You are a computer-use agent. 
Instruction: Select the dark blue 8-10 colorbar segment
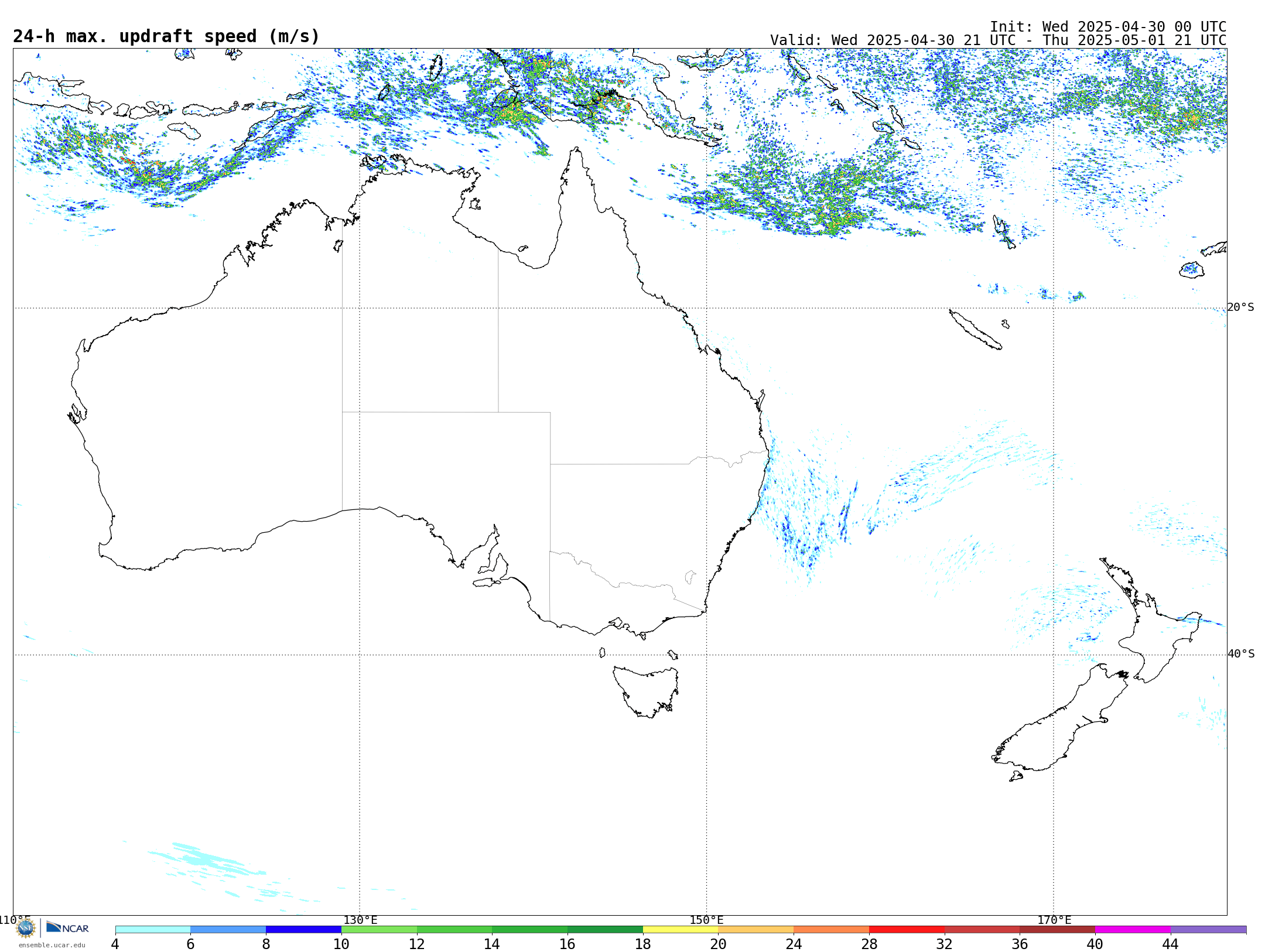click(x=303, y=930)
